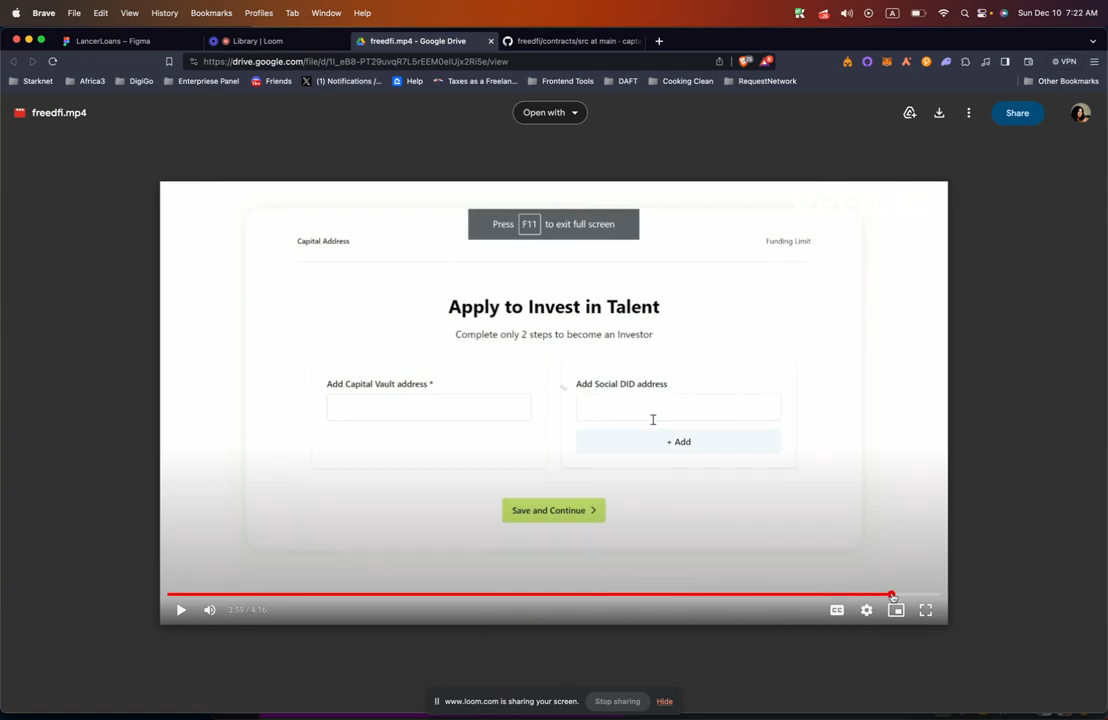
Task: Open the MetaMask fox extension
Action: point(887,61)
